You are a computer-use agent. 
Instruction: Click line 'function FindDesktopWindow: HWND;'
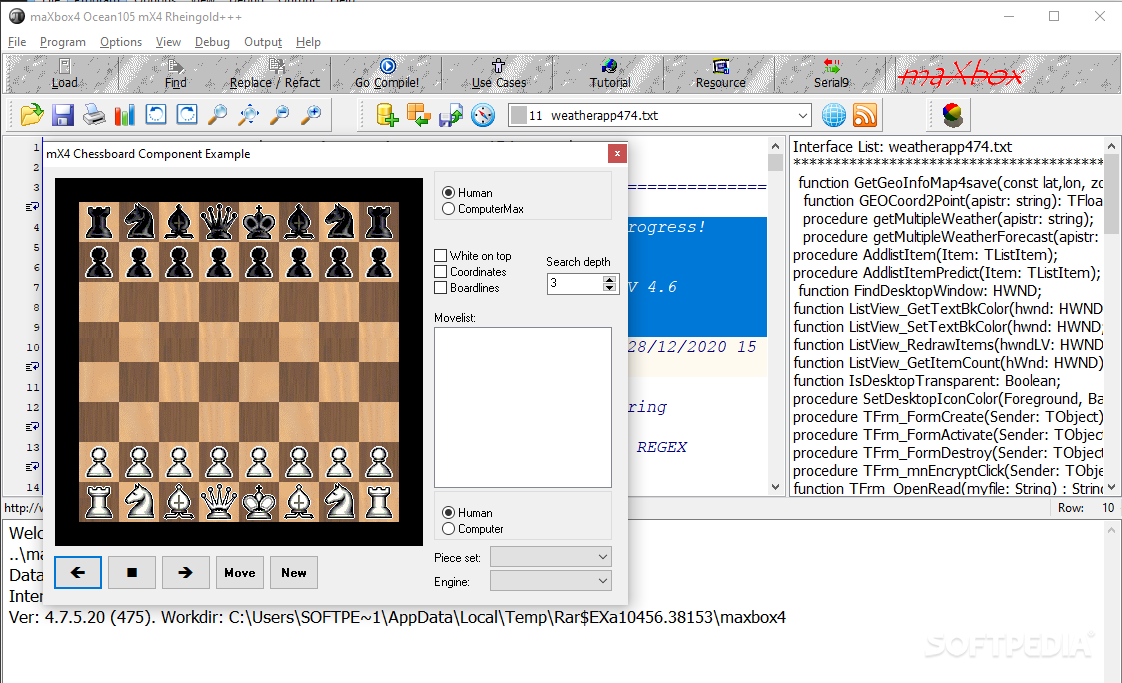[x=919, y=291]
